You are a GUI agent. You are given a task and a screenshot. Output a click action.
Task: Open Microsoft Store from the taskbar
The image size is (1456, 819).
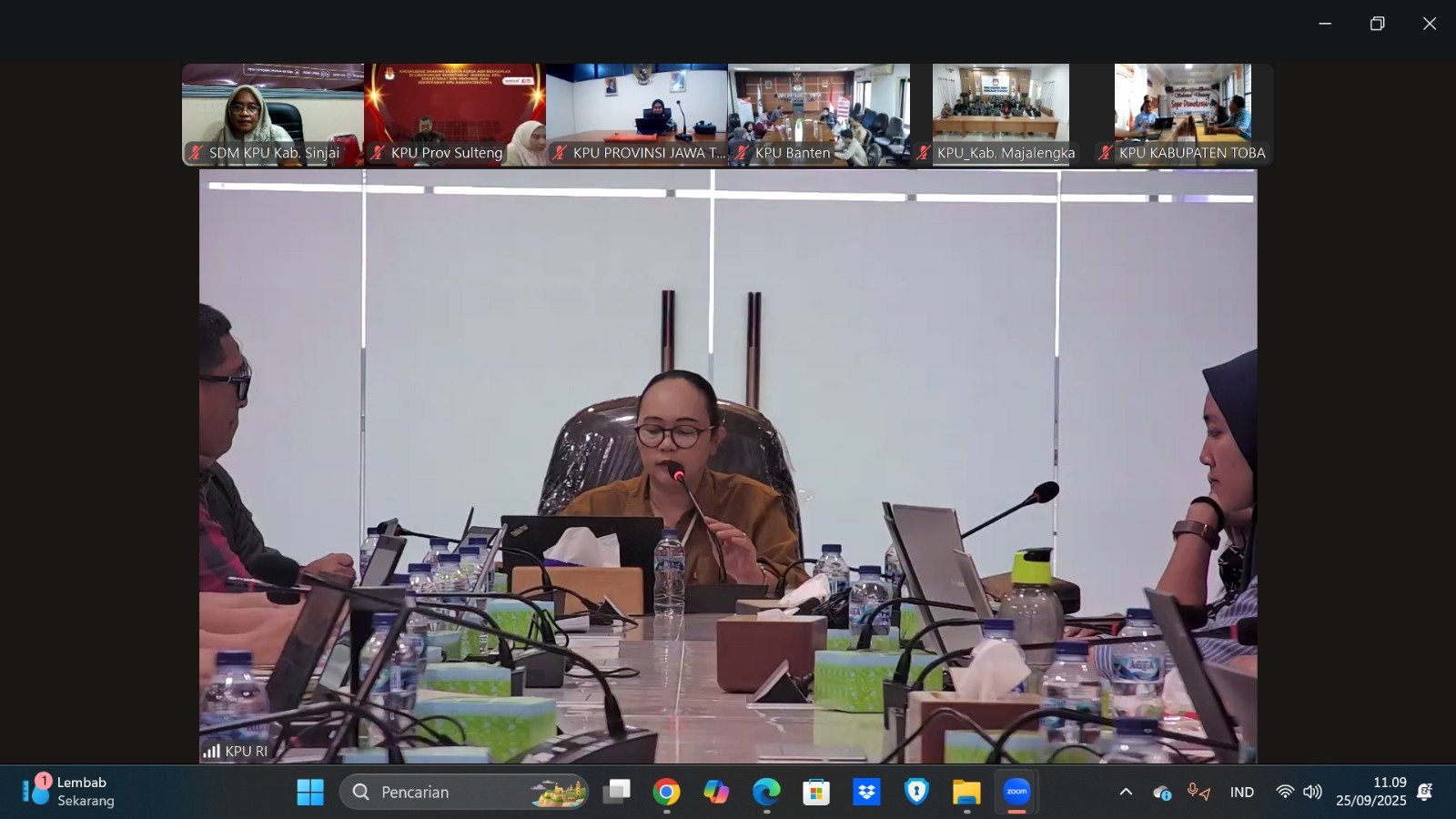[816, 792]
